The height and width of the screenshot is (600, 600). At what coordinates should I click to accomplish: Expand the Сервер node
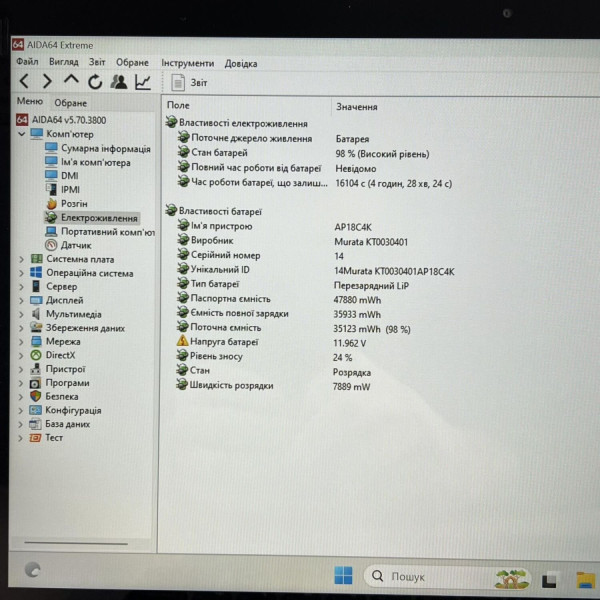[21, 287]
